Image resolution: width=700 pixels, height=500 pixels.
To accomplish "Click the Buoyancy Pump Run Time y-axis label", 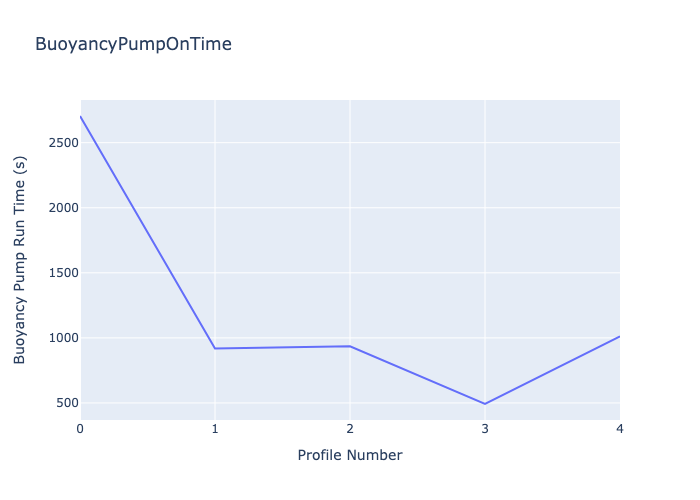I will coord(19,260).
